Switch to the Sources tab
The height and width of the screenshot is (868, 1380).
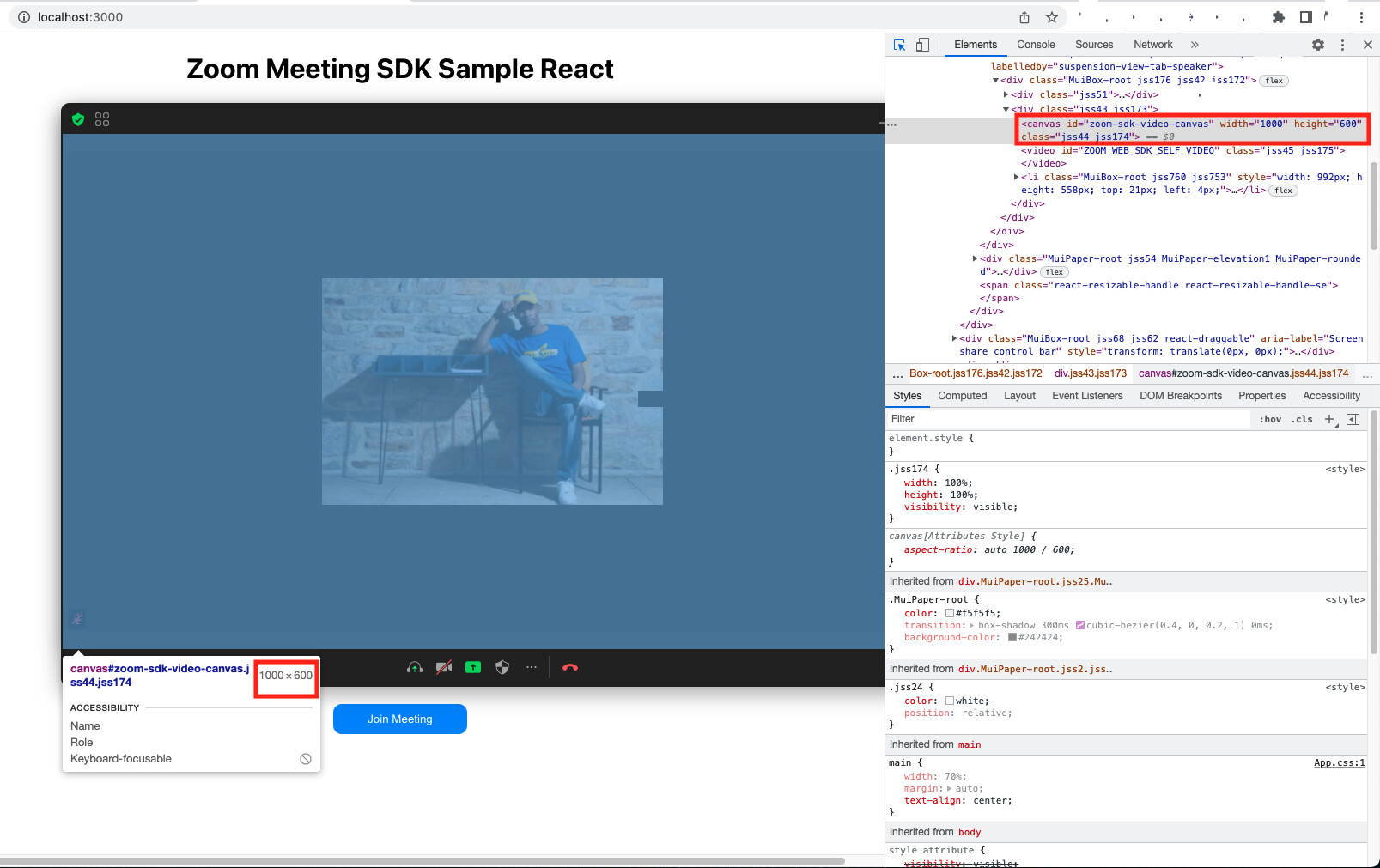tap(1094, 45)
